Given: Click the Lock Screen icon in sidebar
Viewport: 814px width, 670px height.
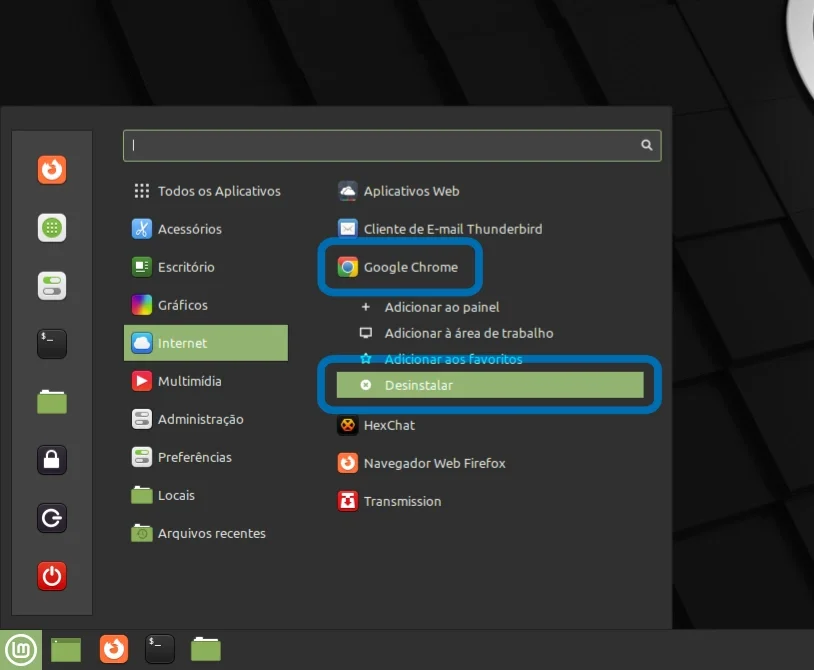Looking at the screenshot, I should (52, 460).
